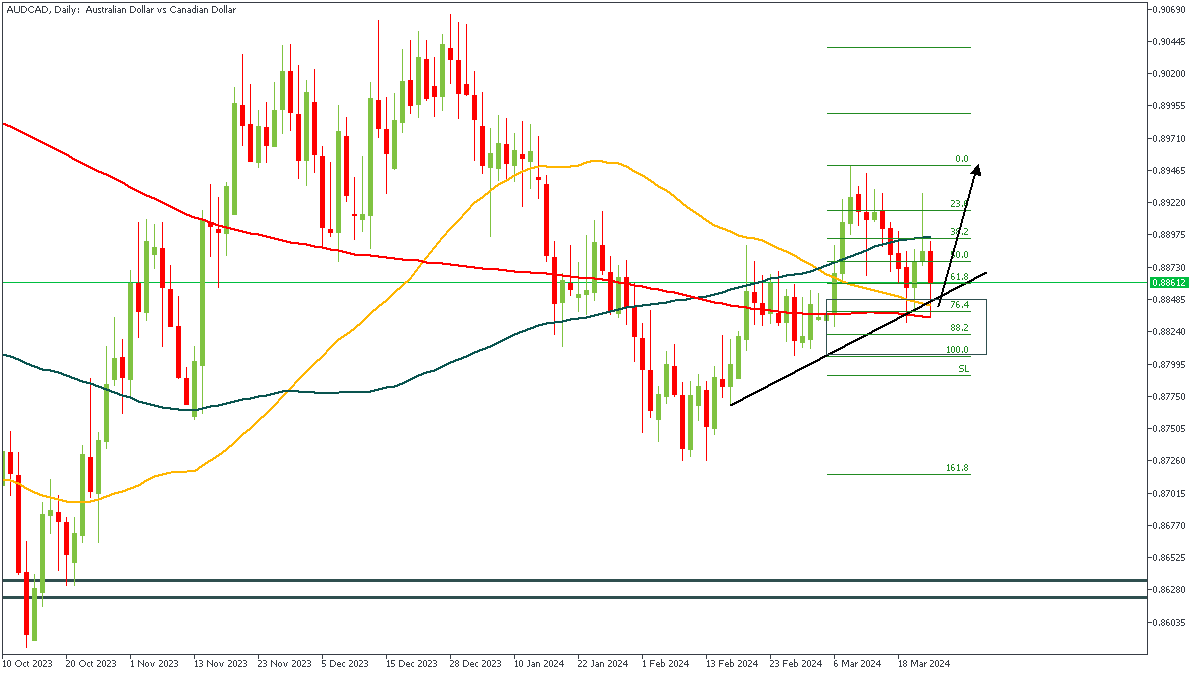Image resolution: width=1200 pixels, height=675 pixels.
Task: Select the 10 Oct 2023 date label
Action: (x=28, y=663)
